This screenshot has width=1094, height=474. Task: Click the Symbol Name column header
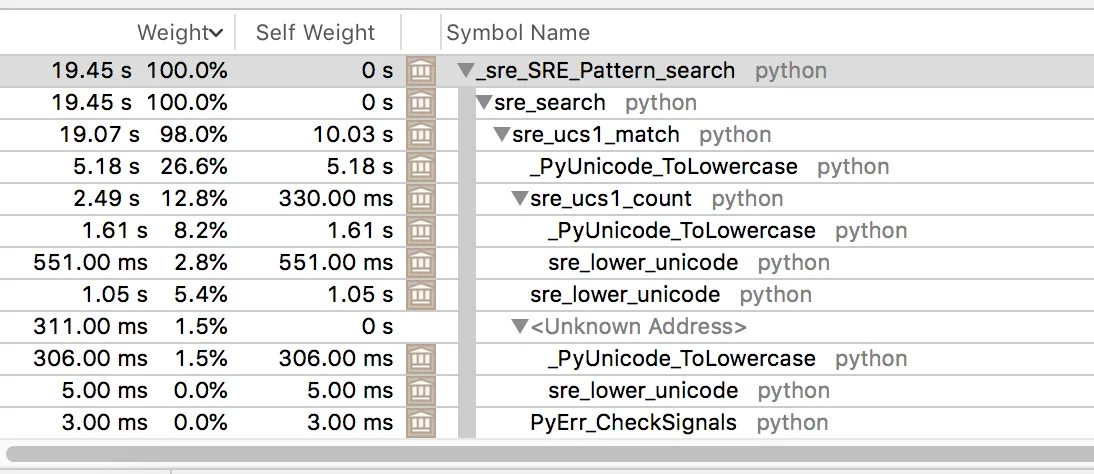click(x=518, y=33)
